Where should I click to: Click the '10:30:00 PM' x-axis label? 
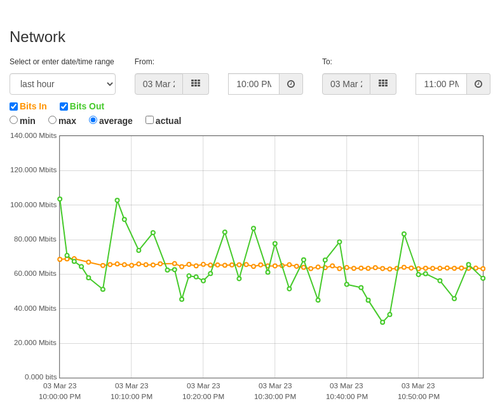coord(275,397)
